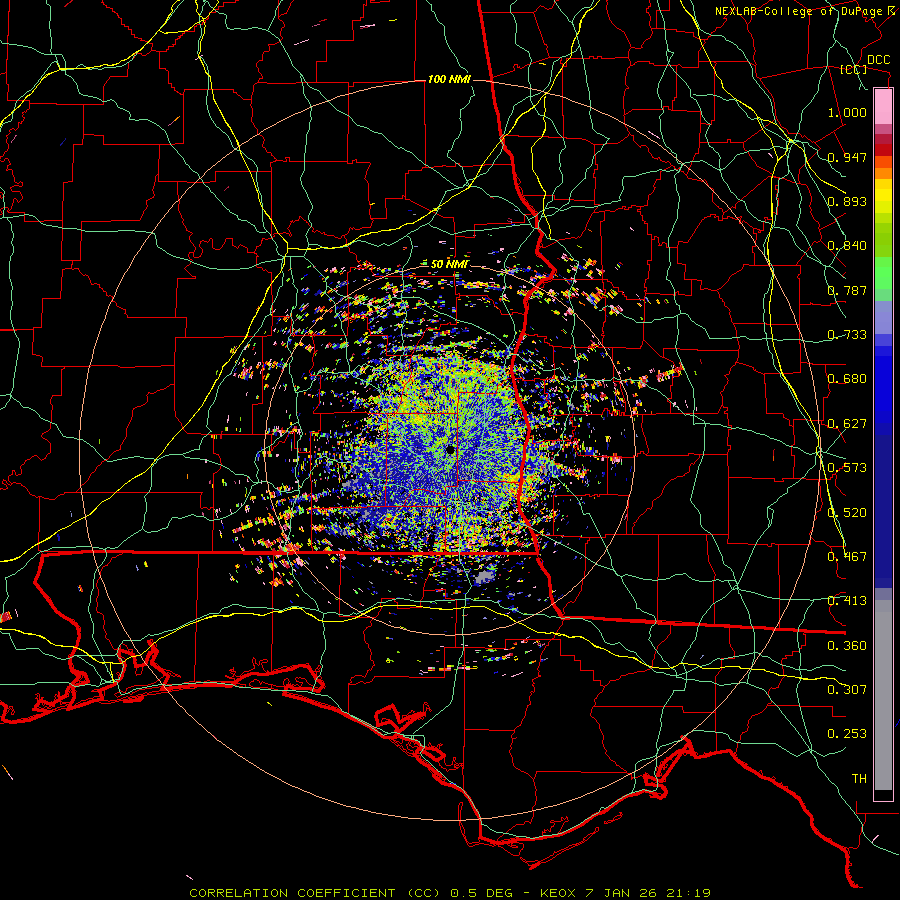
Task: Select the bright yellow color bar segment
Action: tap(883, 197)
